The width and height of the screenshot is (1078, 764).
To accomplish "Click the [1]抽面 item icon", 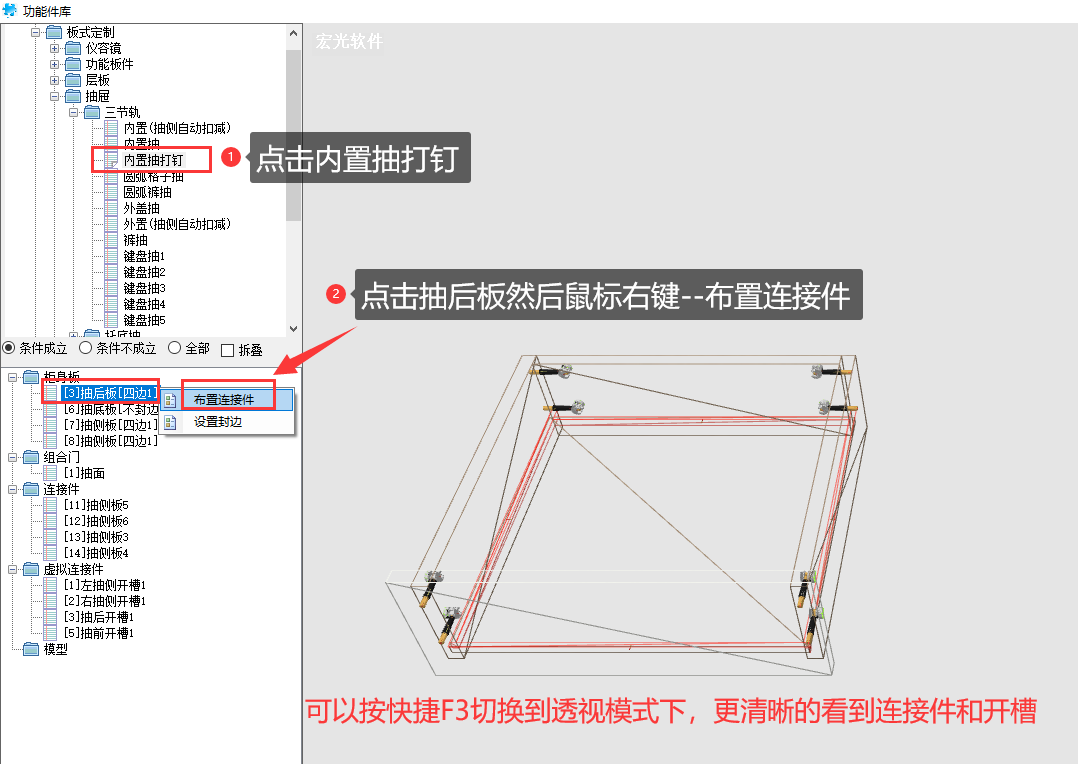I will (x=50, y=473).
